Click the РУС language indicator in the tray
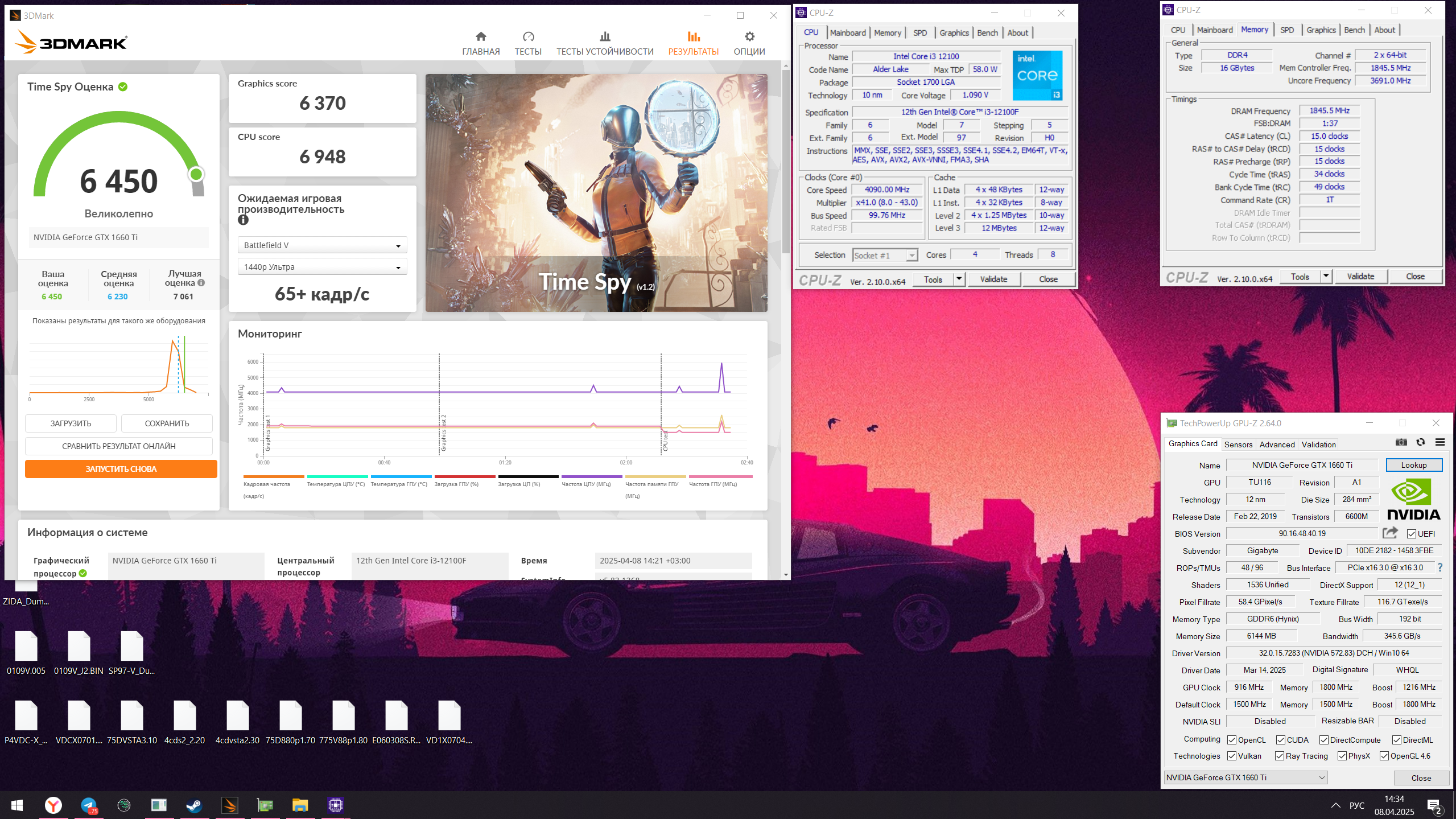The height and width of the screenshot is (819, 1456). pos(1356,805)
